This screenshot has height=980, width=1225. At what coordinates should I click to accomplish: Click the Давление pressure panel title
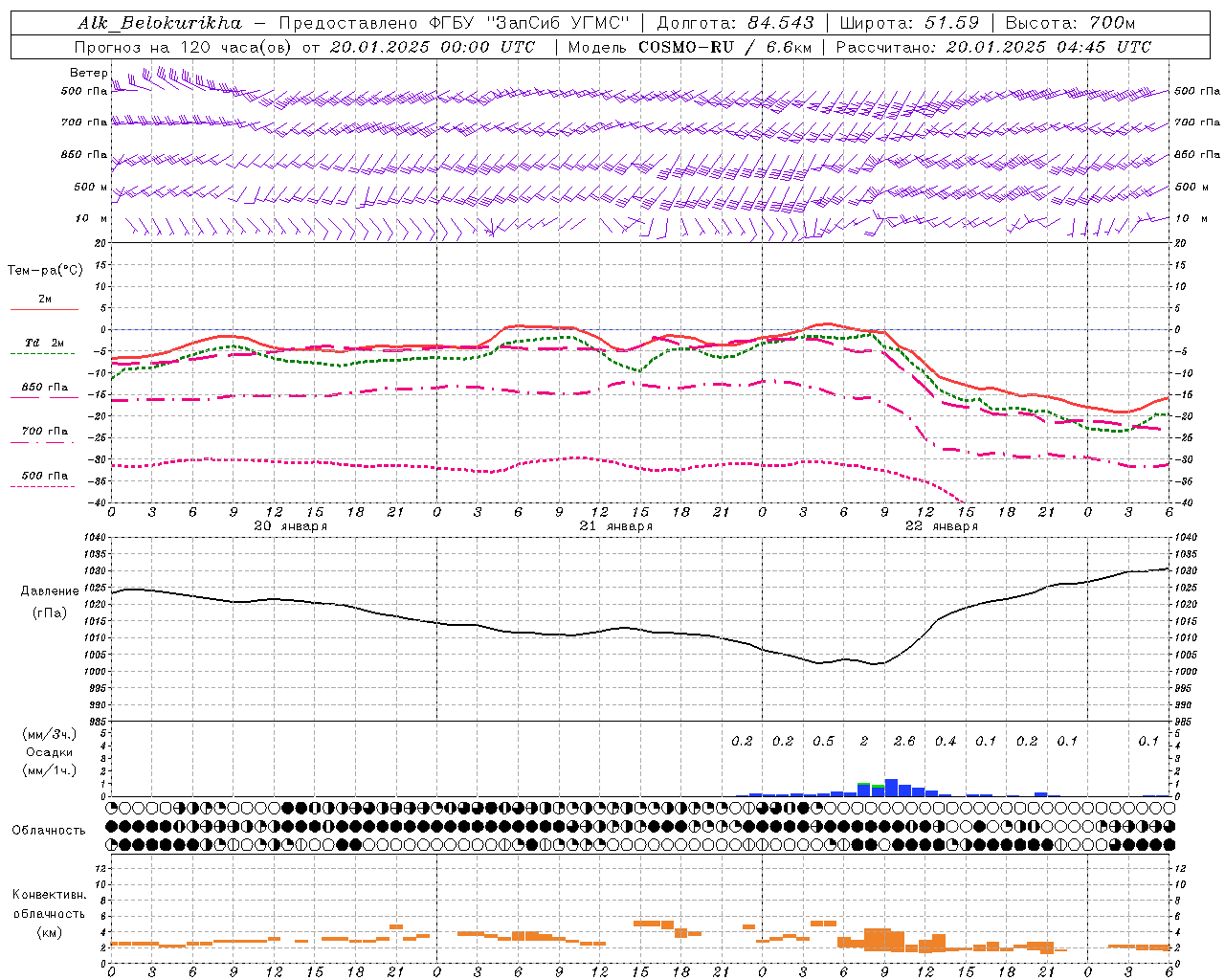tap(50, 591)
